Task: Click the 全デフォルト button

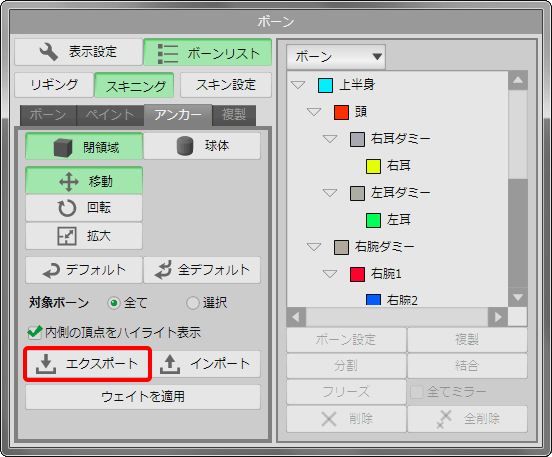Action: click(x=202, y=270)
